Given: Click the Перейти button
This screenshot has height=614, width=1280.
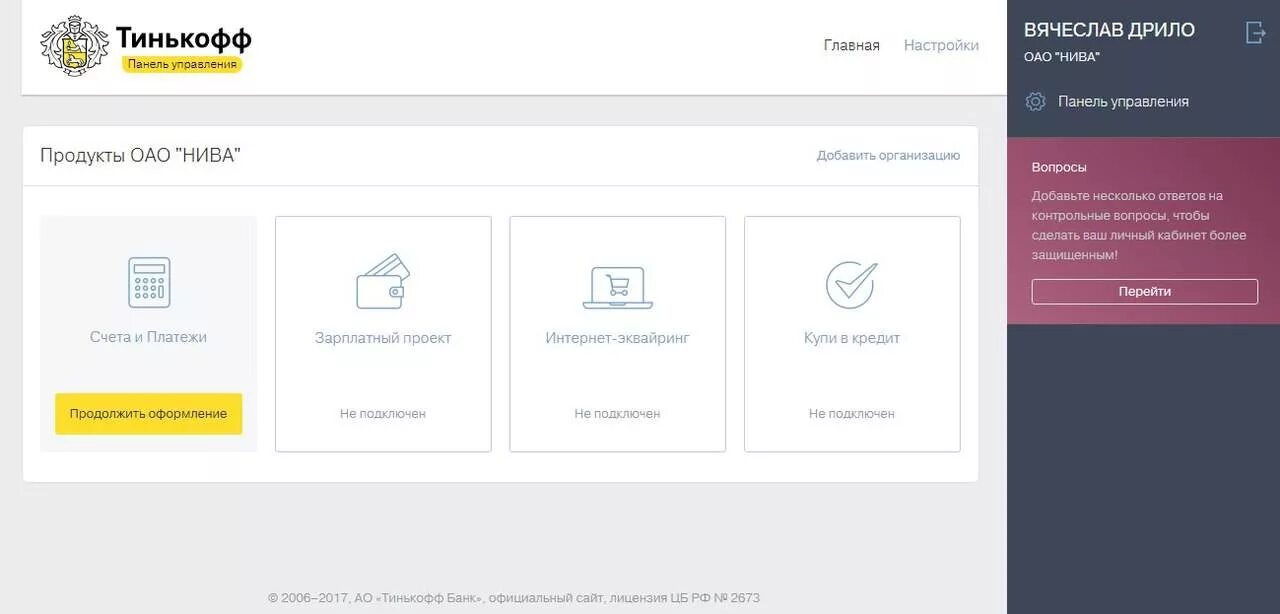Looking at the screenshot, I should [1145, 291].
